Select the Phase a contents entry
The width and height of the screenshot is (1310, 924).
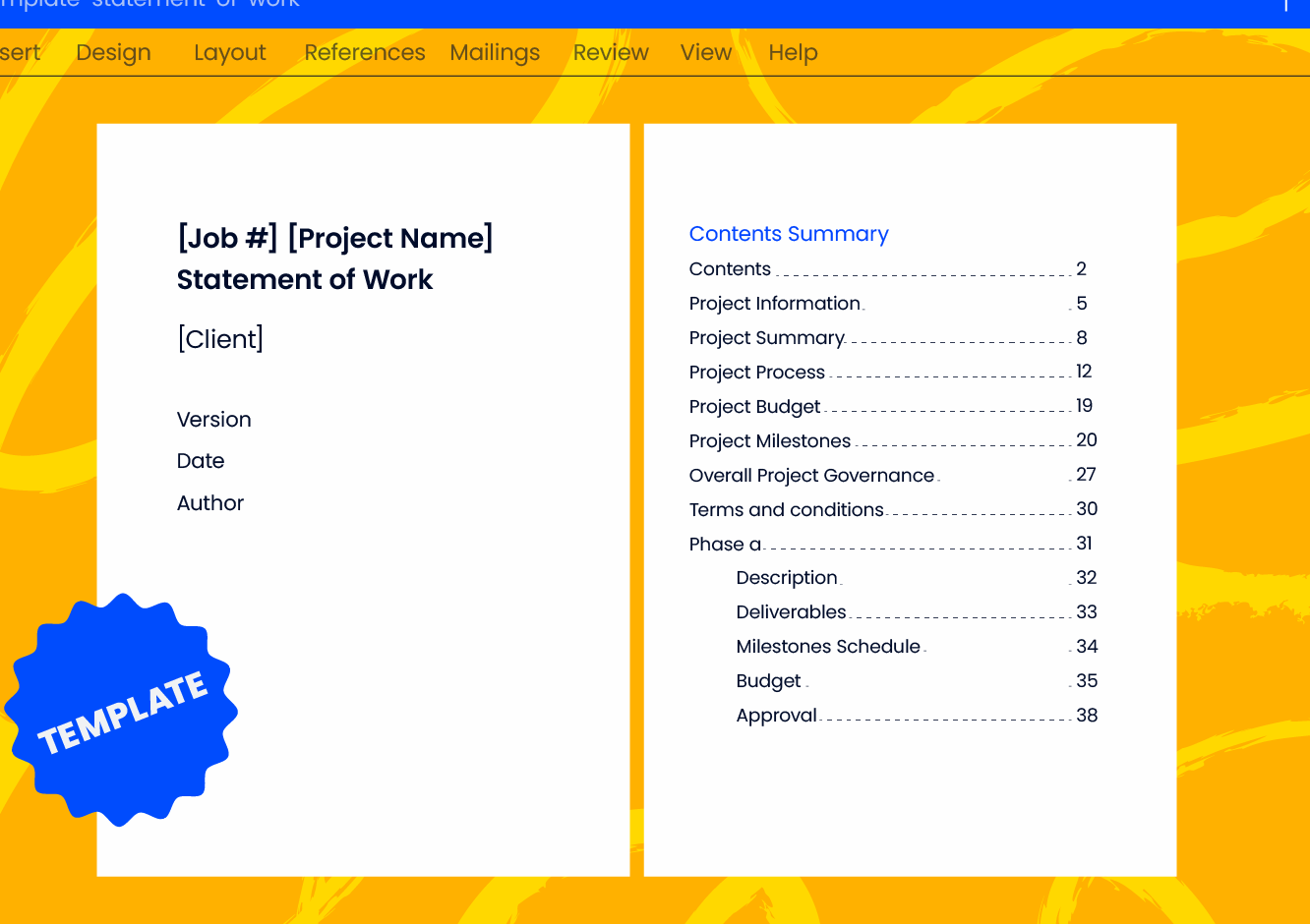725,545
